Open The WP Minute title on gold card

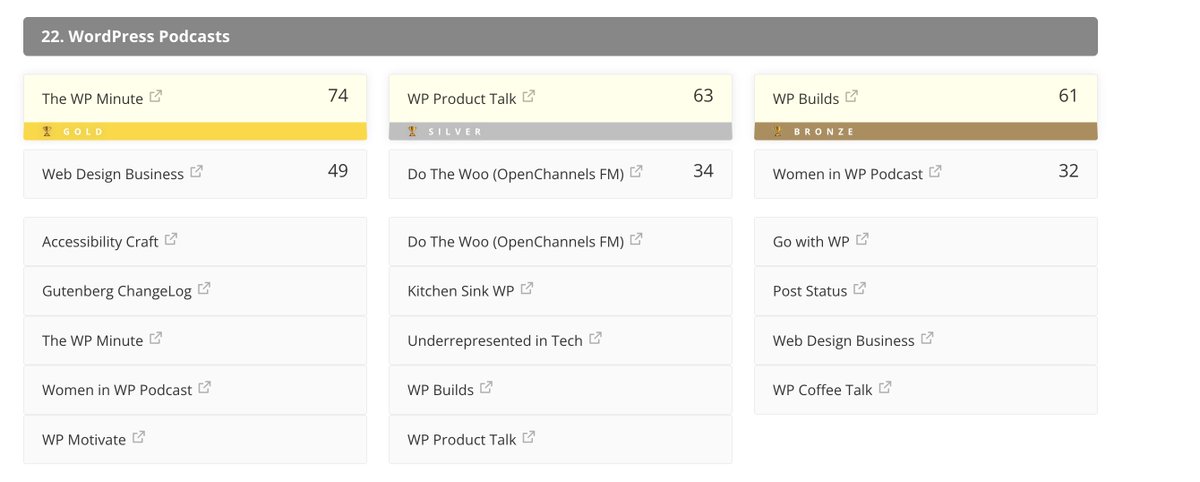pyautogui.click(x=92, y=99)
